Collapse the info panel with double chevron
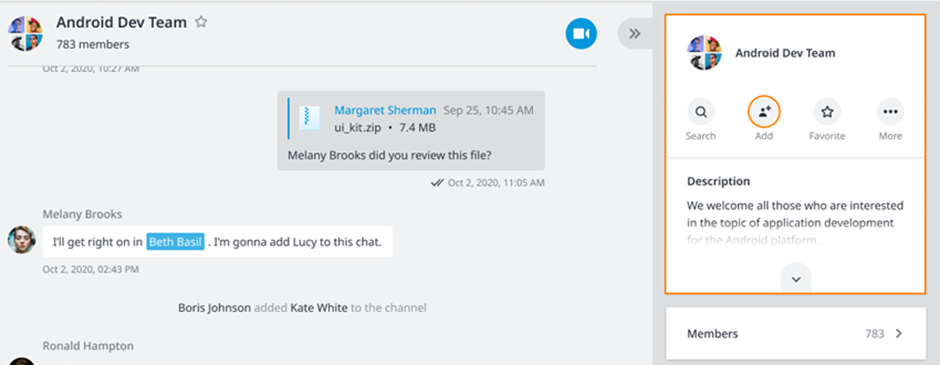 click(635, 34)
